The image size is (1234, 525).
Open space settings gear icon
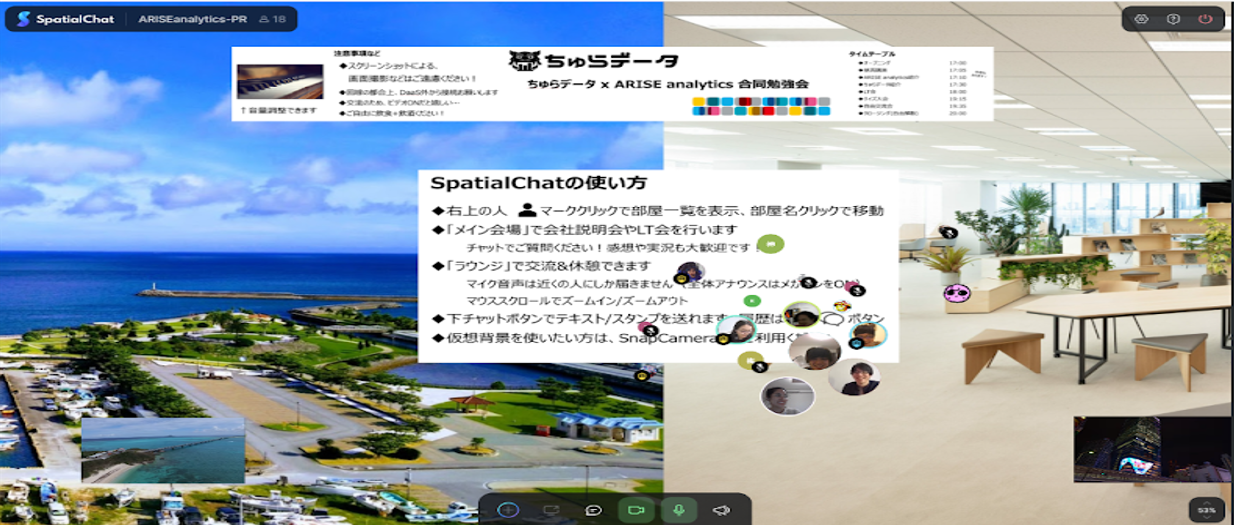click(1141, 18)
